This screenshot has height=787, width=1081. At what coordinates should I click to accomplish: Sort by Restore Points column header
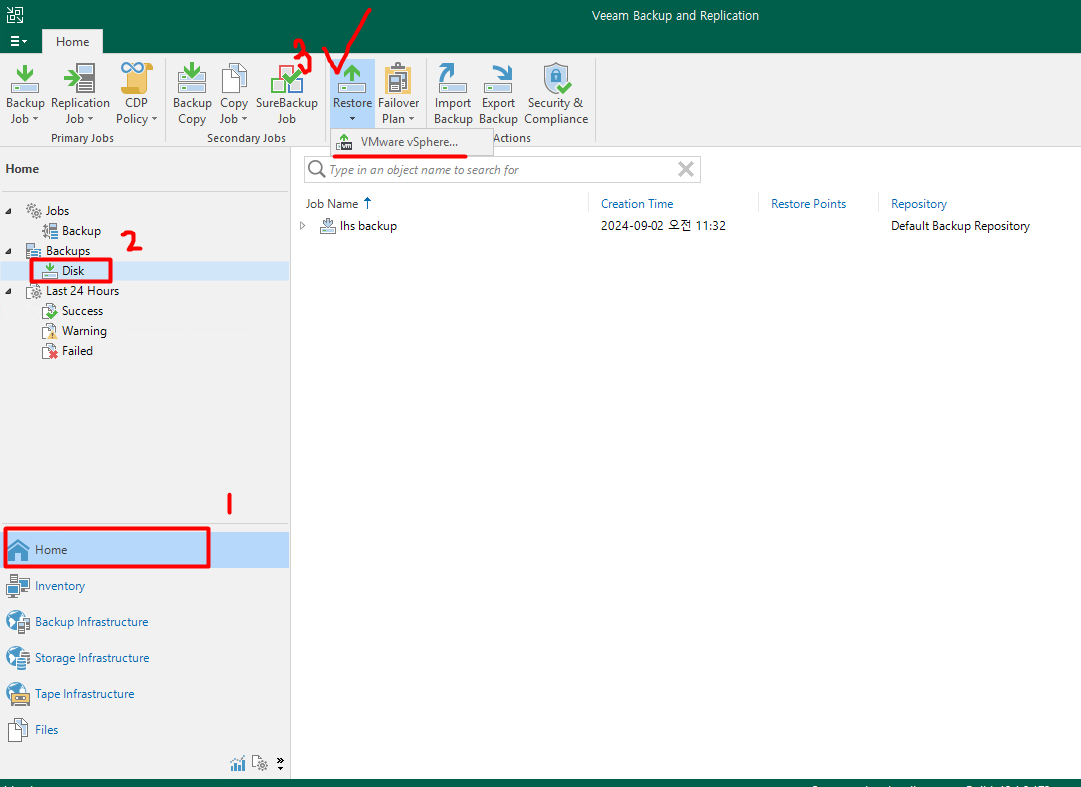pos(808,203)
